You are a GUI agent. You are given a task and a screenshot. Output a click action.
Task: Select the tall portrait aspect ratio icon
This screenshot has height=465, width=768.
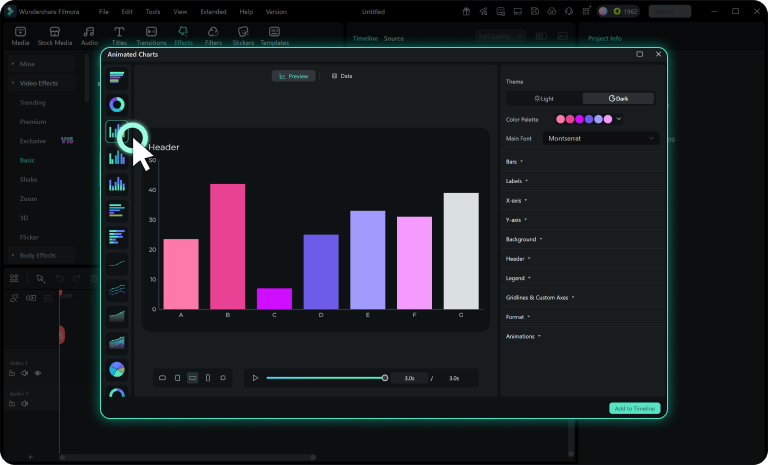(208, 378)
